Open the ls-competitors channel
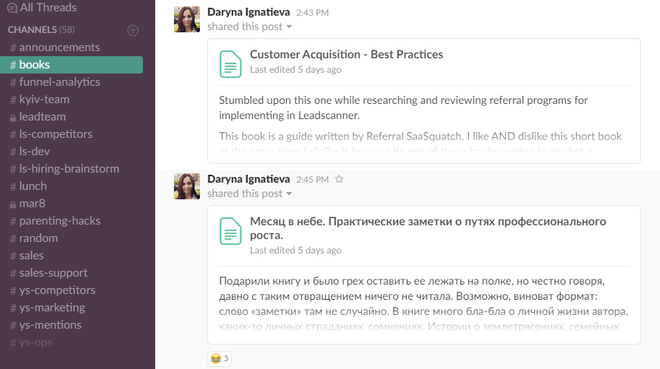The width and height of the screenshot is (660, 369). [51, 134]
